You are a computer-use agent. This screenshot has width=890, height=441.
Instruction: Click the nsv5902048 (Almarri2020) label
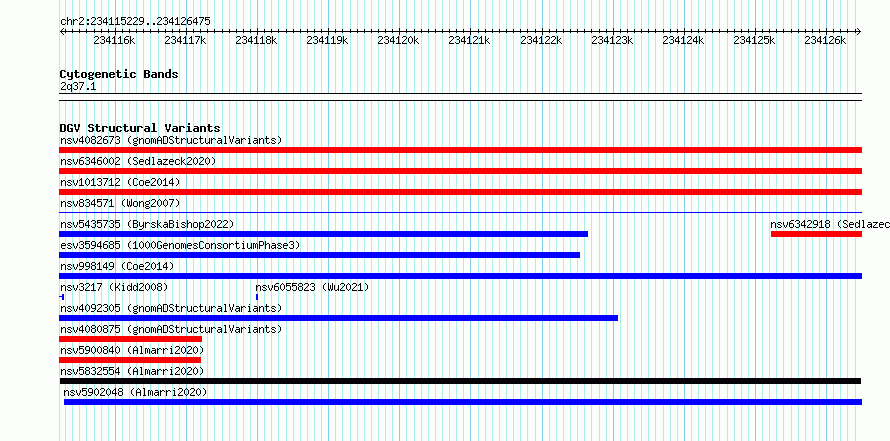[x=135, y=392]
